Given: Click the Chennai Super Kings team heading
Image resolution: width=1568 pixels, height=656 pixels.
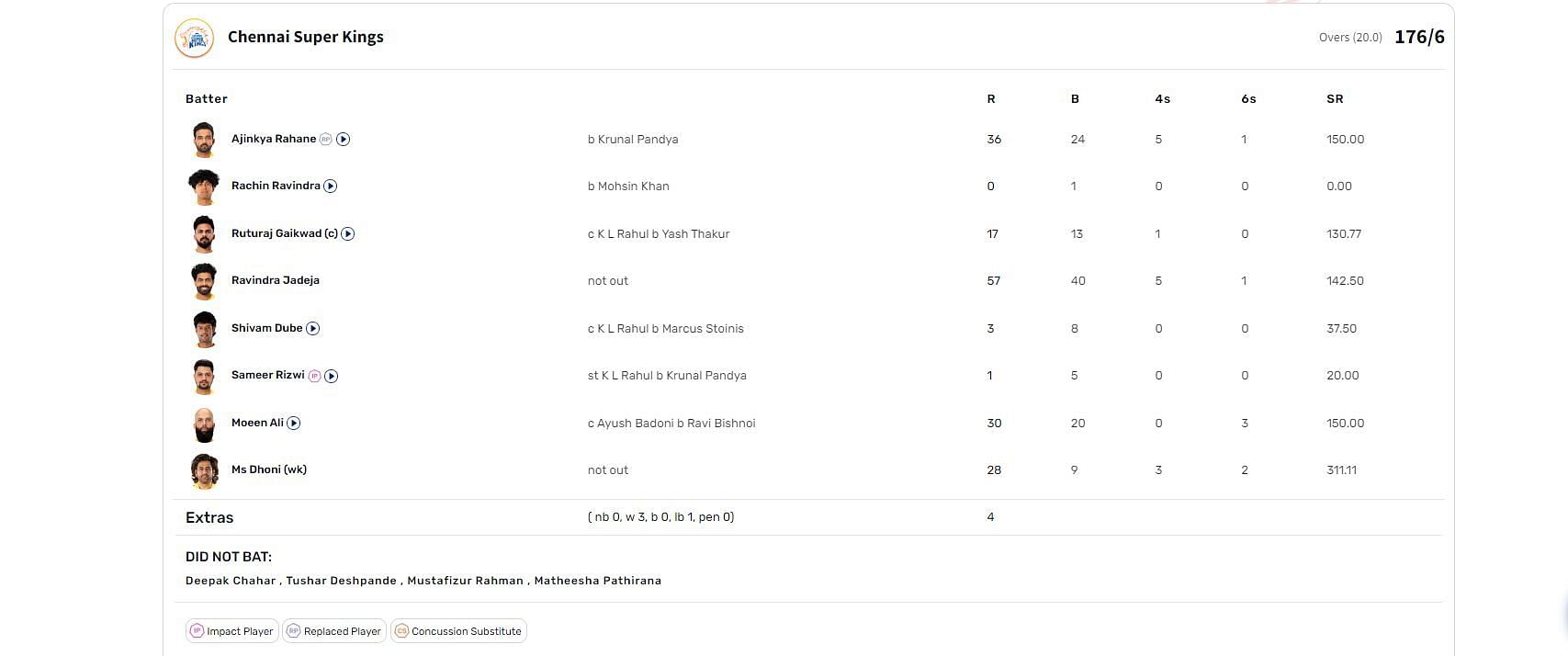Looking at the screenshot, I should pyautogui.click(x=306, y=38).
